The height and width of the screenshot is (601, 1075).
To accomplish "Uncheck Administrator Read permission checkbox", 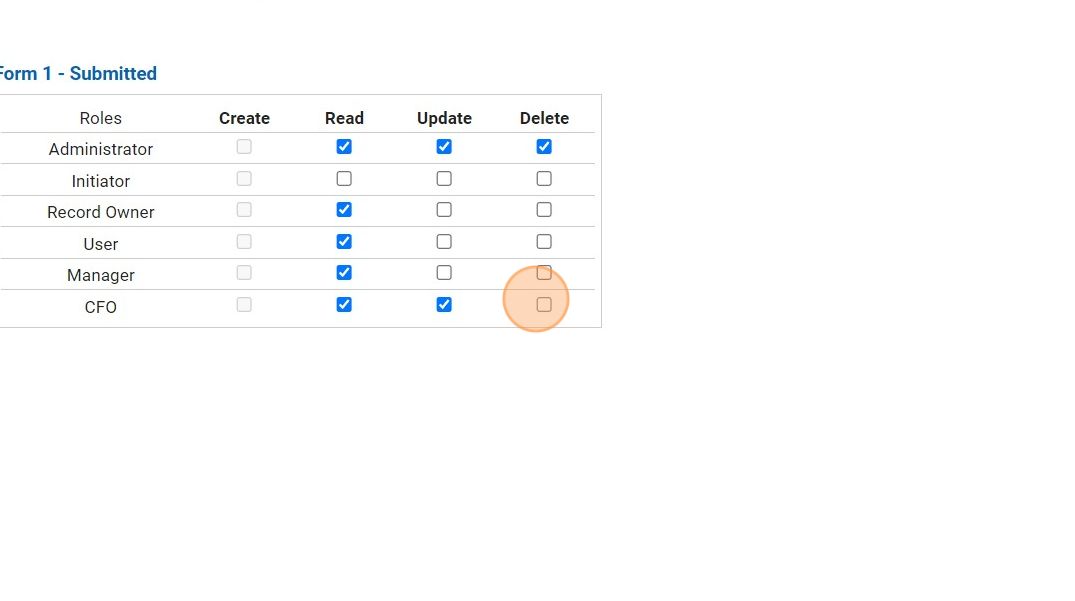I will 344,147.
